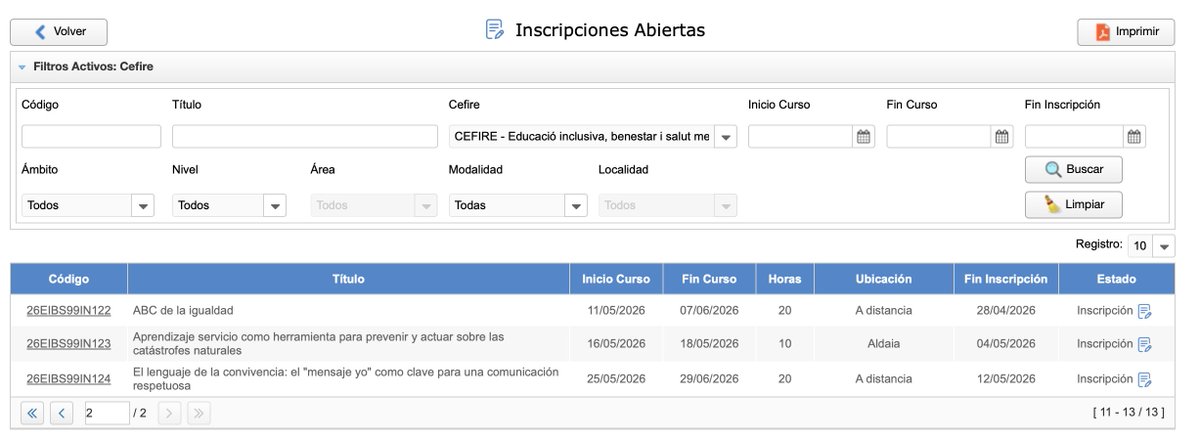
Task: Sort by Título column header
Action: point(348,279)
